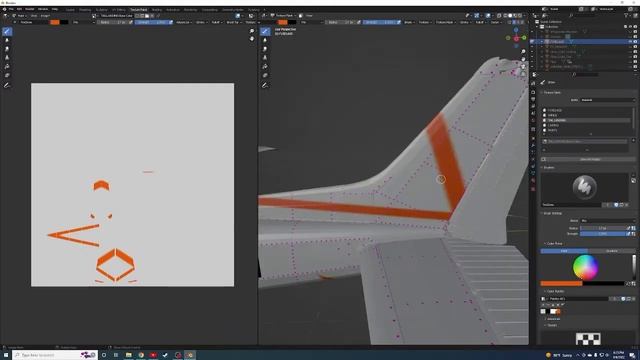Image resolution: width=640 pixels, height=360 pixels.
Task: Open the Stroke popover in image editor header
Action: point(201,22)
